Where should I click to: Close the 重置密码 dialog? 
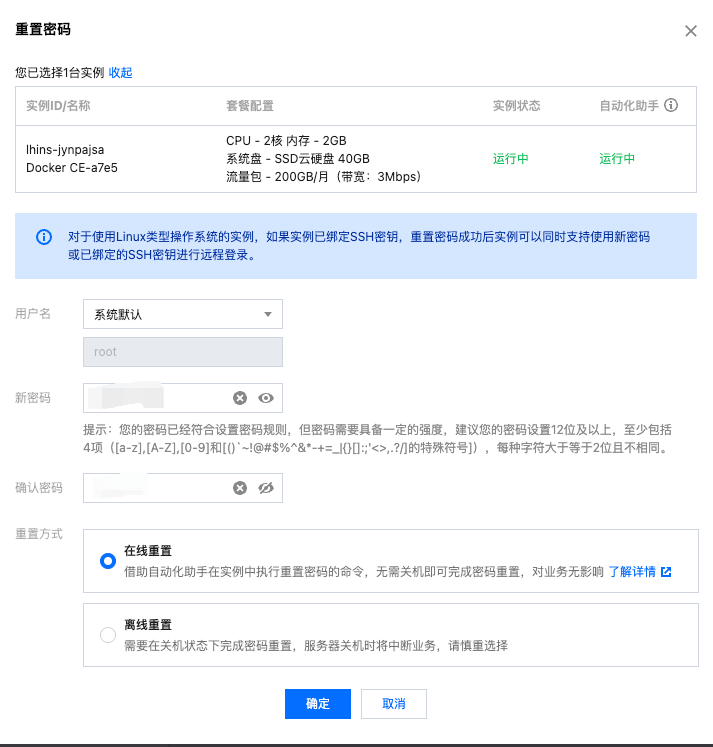(690, 31)
